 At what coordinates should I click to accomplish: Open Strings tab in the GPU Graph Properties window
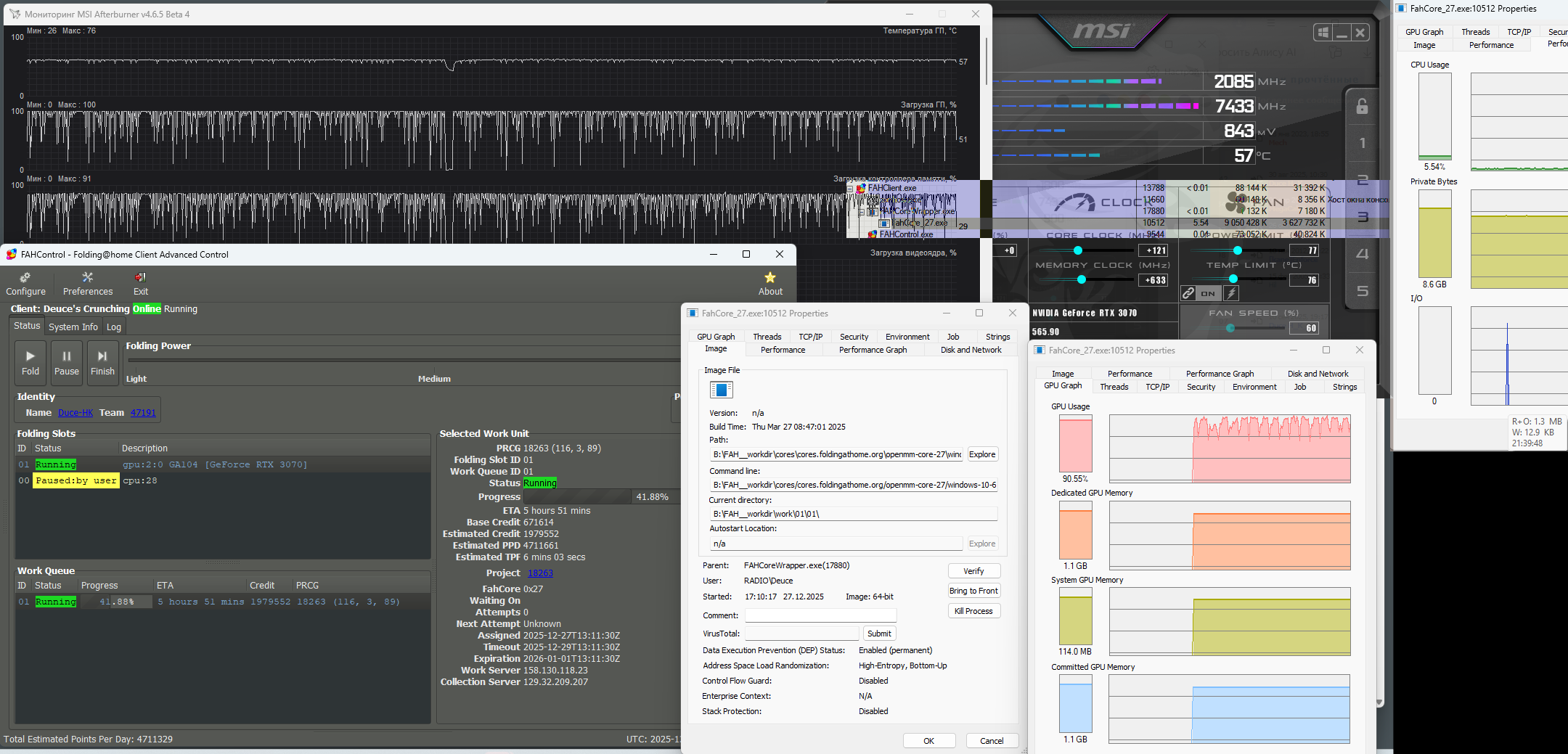(1344, 387)
